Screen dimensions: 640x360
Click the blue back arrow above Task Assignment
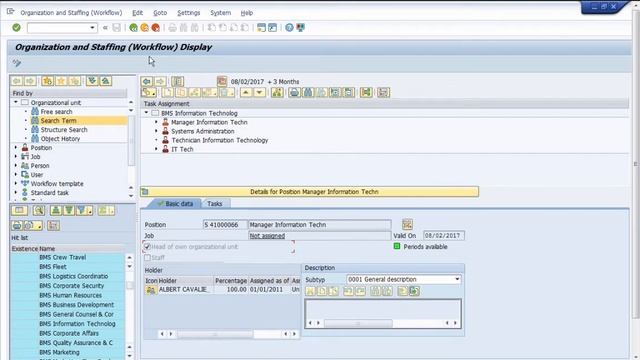coord(147,81)
